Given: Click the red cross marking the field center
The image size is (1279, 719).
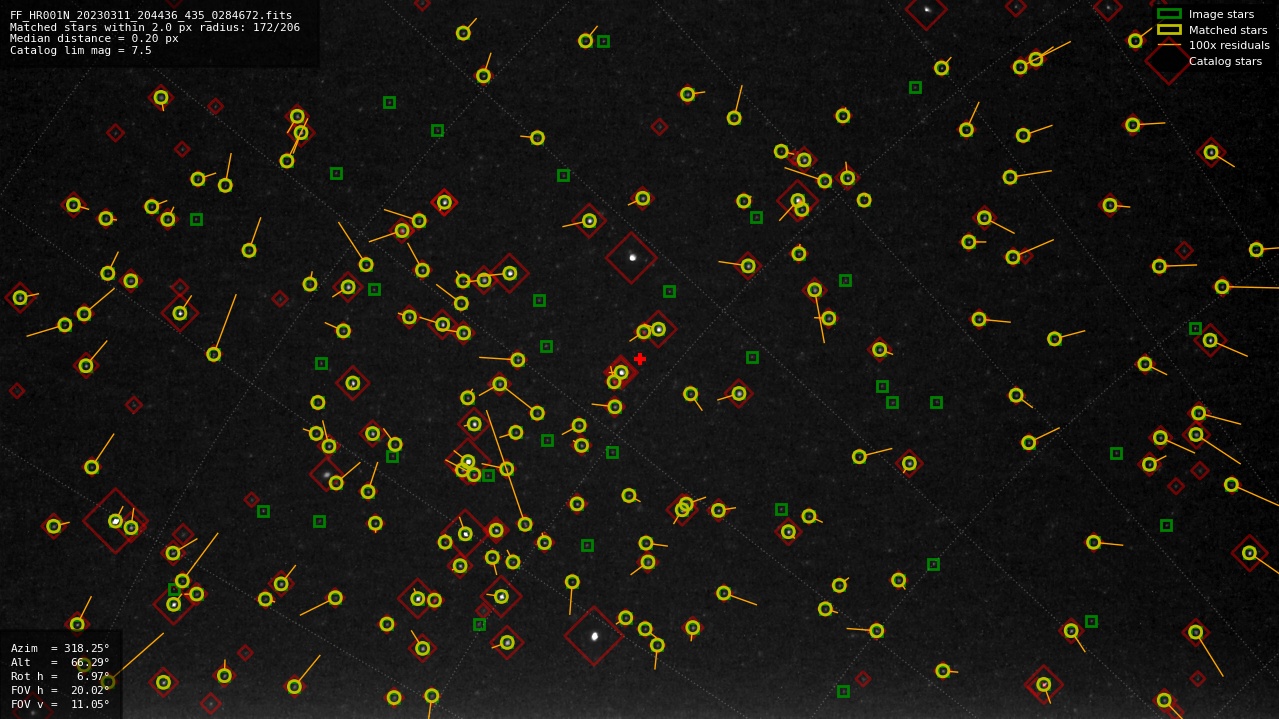Looking at the screenshot, I should click(x=640, y=359).
